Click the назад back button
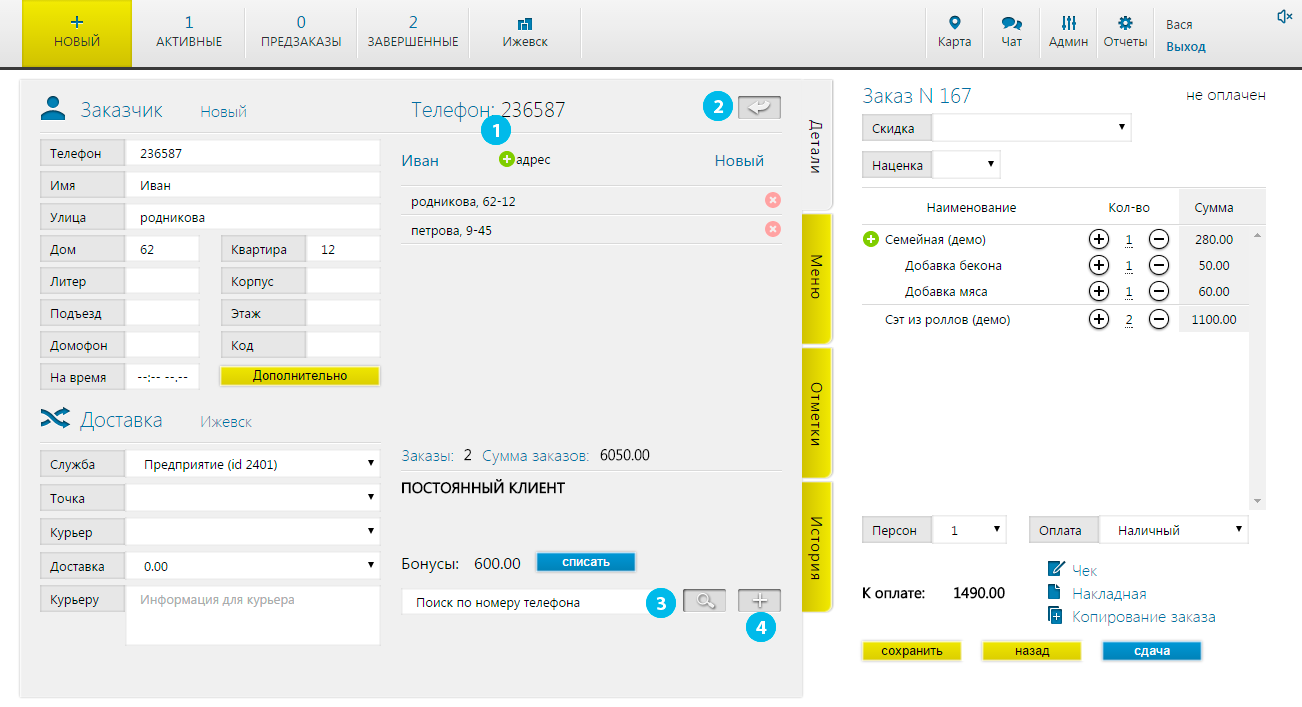Screen dimensions: 1302x707 click(x=1032, y=651)
